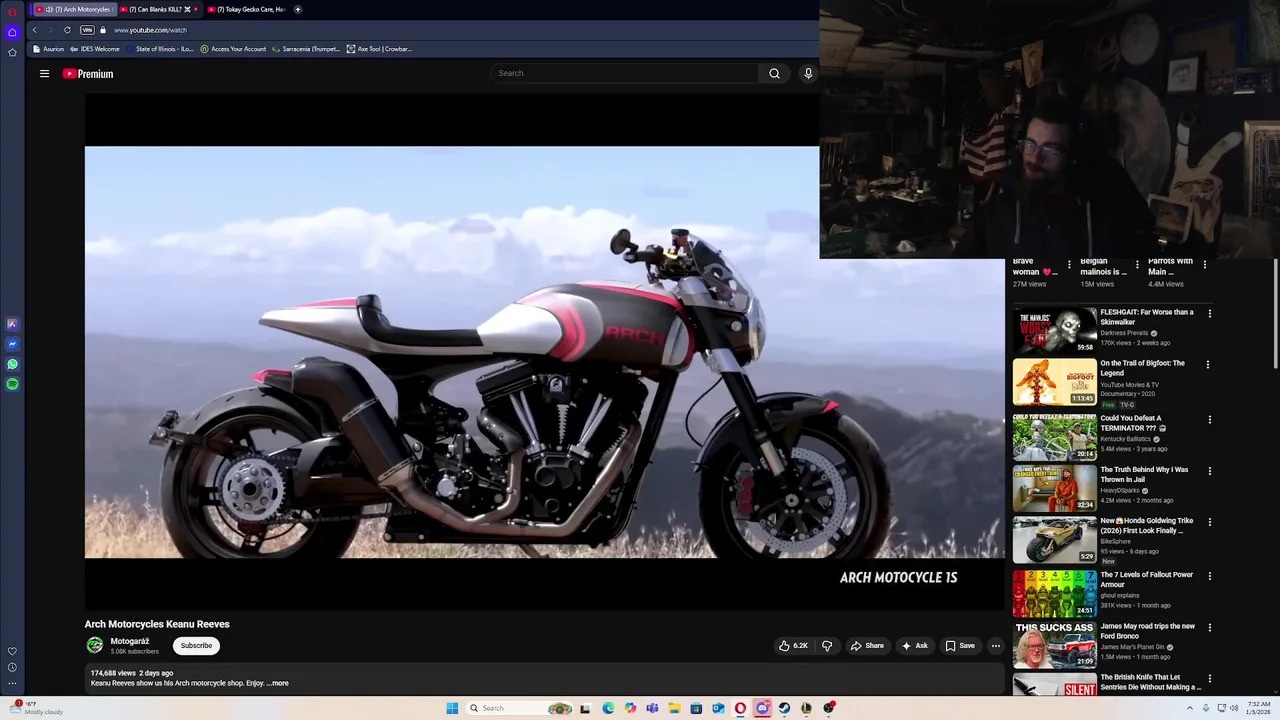Open a new browser tab
1280x720 pixels.
click(x=297, y=9)
